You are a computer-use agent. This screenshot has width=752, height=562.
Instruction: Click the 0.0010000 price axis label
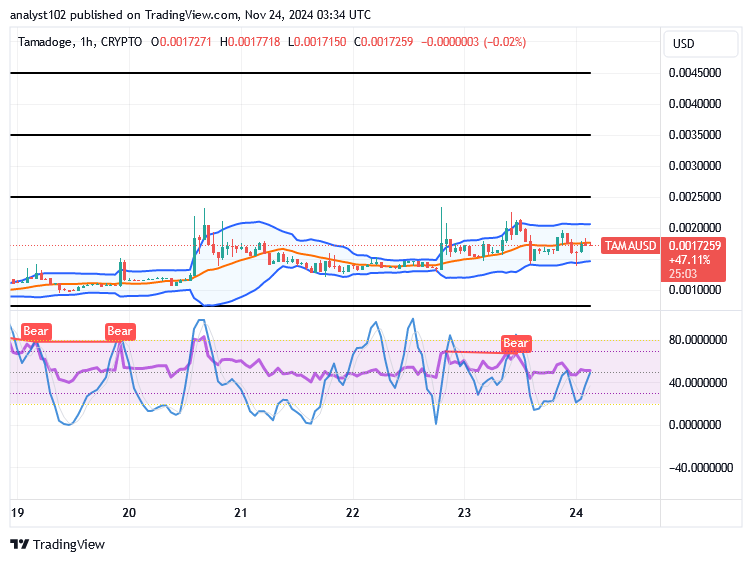tap(695, 290)
